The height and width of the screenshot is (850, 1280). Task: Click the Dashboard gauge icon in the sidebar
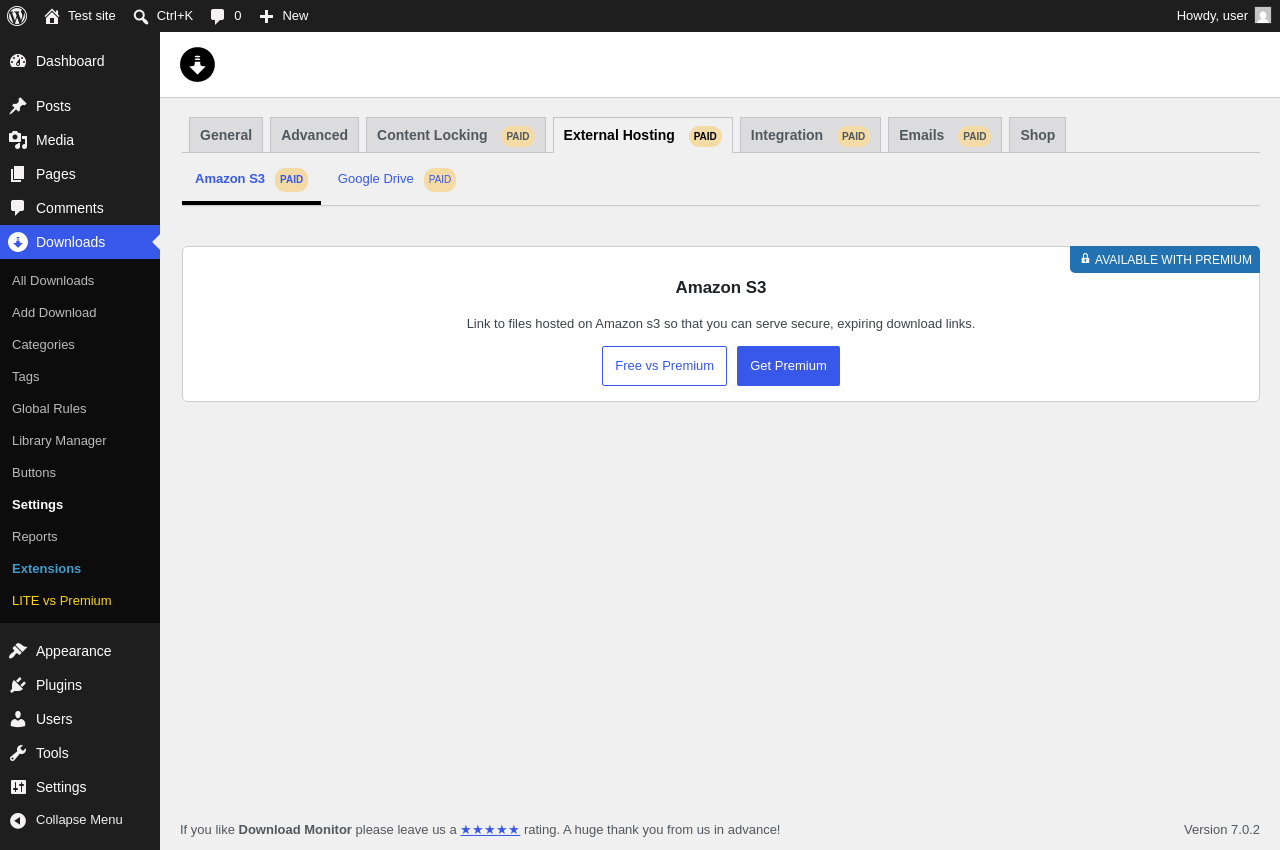18,61
